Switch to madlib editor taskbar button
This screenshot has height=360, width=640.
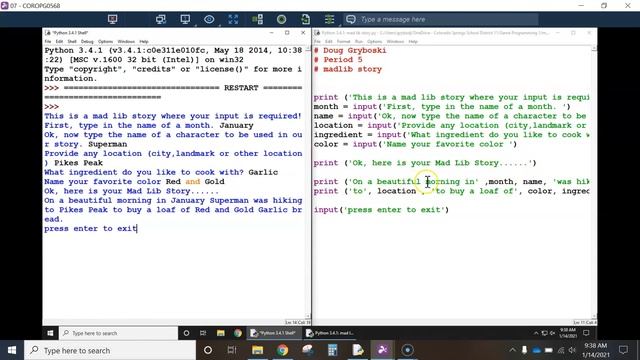coord(331,333)
